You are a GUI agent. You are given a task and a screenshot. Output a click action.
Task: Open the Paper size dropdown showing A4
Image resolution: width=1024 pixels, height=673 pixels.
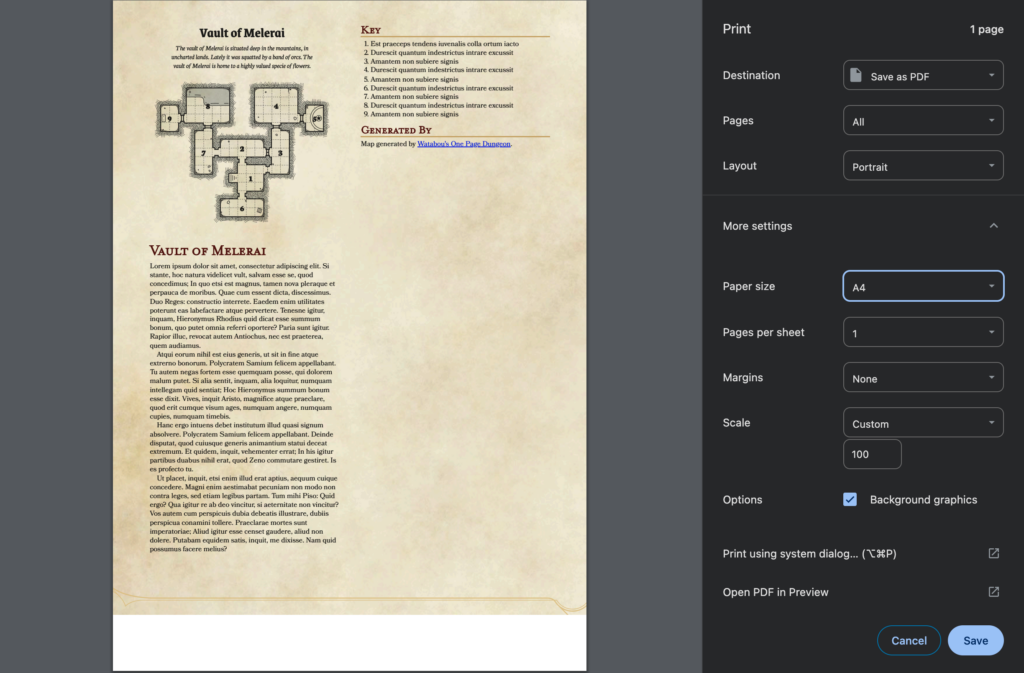tap(922, 285)
